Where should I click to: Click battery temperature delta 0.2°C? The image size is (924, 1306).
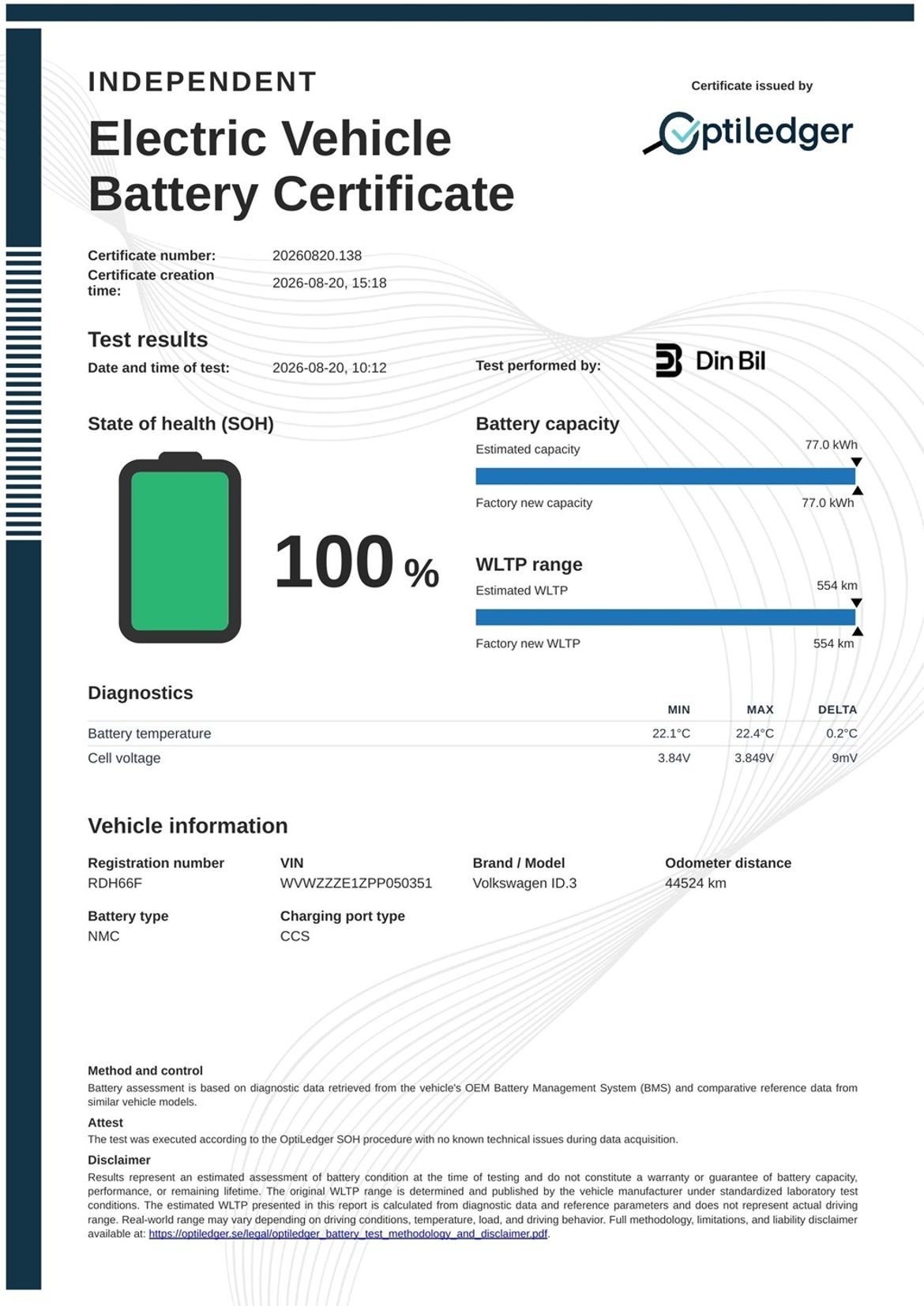[842, 734]
